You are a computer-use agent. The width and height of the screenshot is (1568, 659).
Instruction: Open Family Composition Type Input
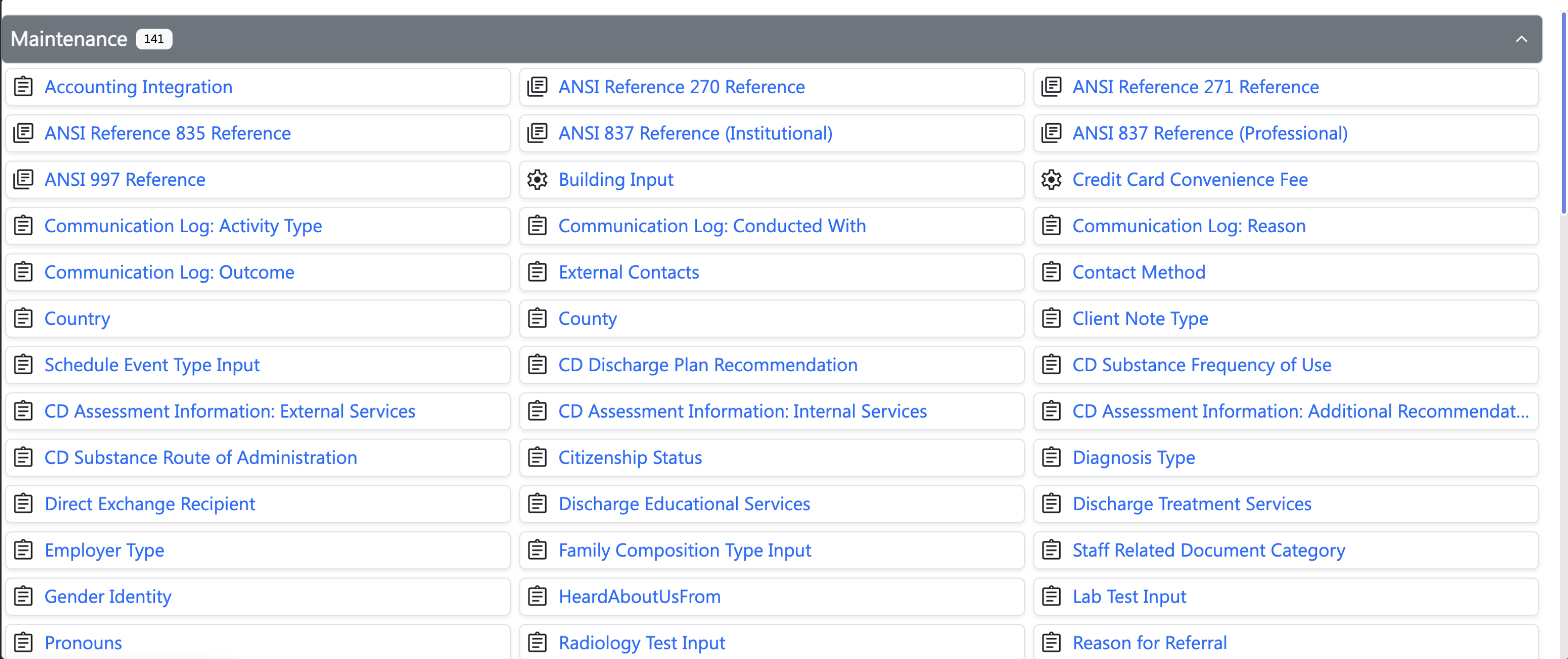point(685,550)
